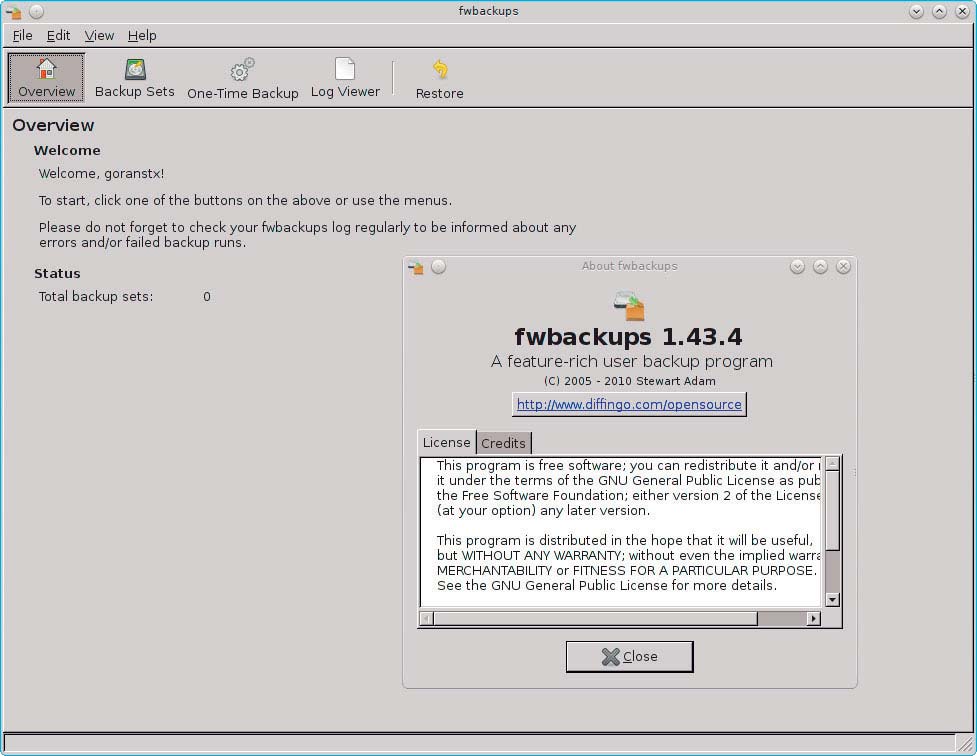Screen dimensions: 977x756
Task: Click the horizontal scroll left arrow in license box
Action: click(x=427, y=618)
